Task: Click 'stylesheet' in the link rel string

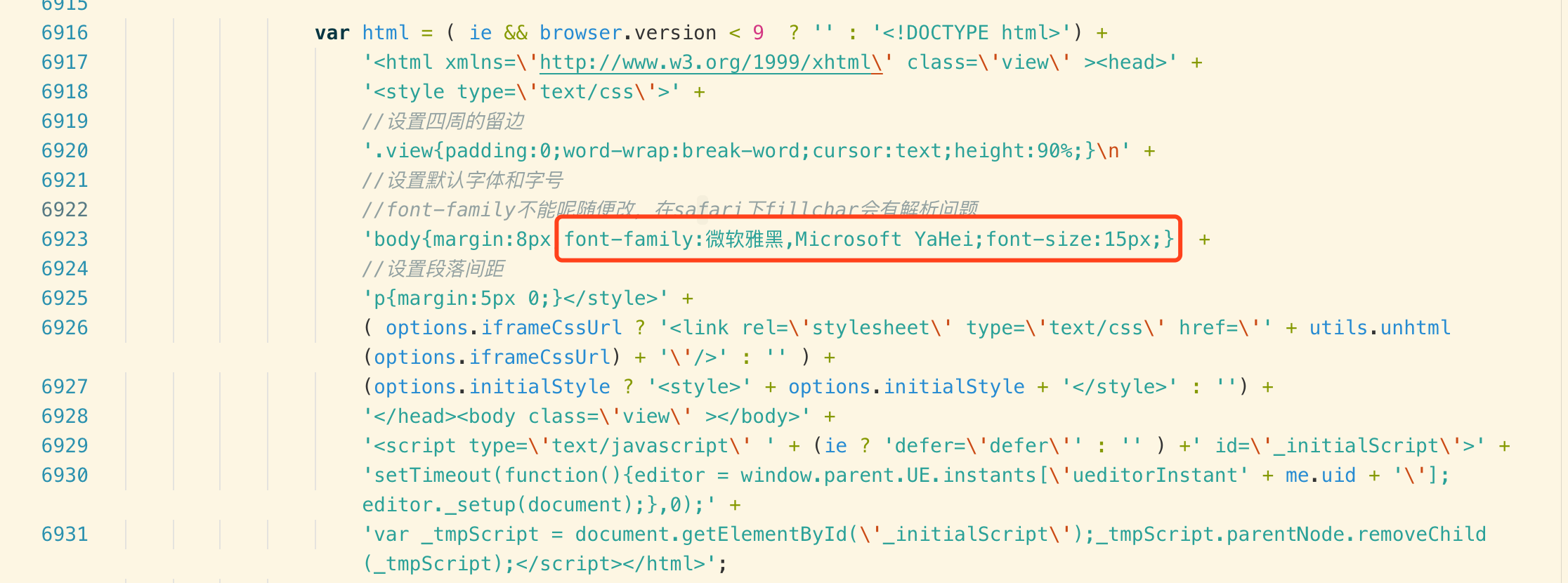Action: (x=871, y=328)
